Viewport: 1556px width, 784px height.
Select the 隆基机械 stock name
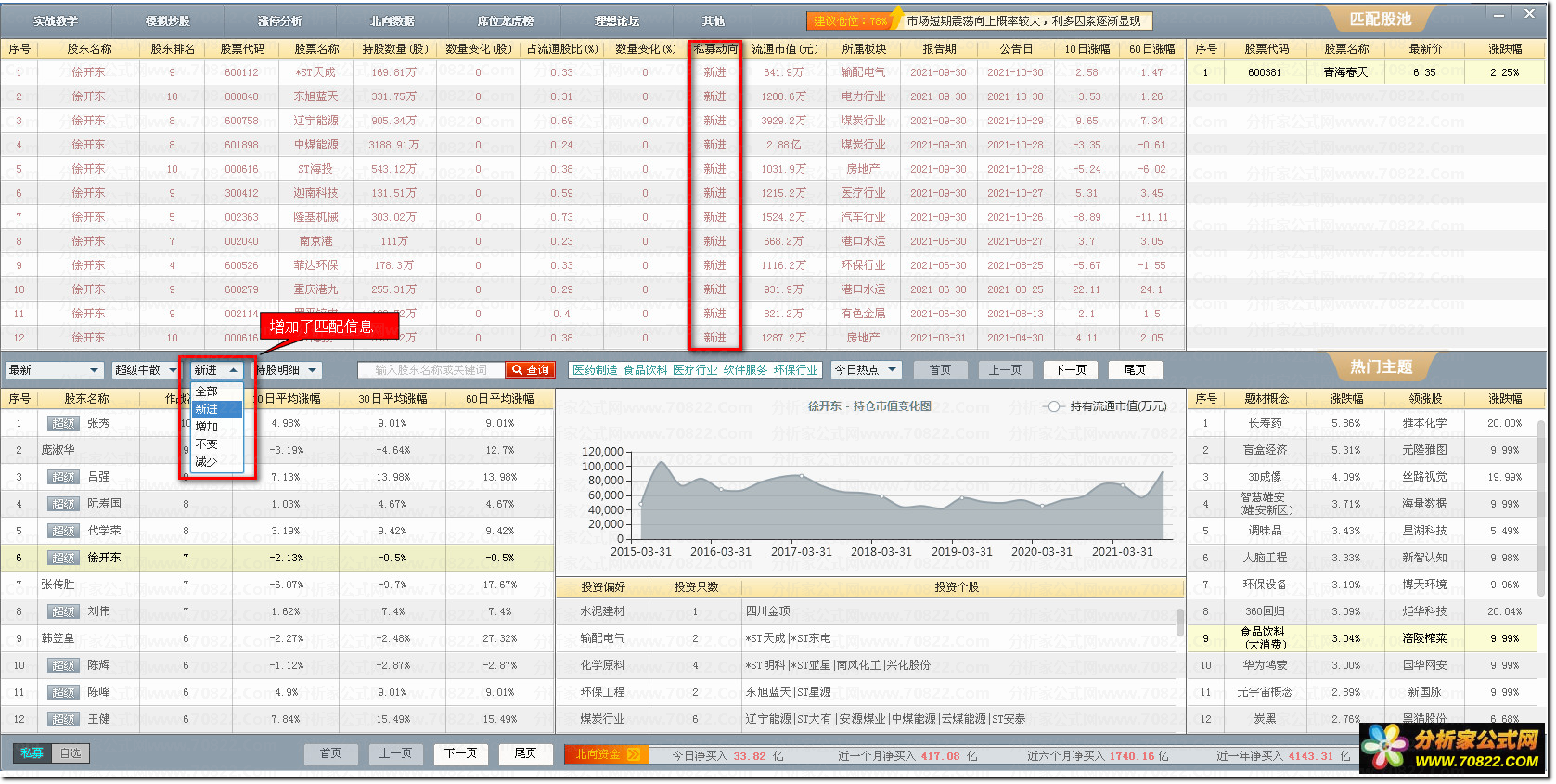pos(315,217)
